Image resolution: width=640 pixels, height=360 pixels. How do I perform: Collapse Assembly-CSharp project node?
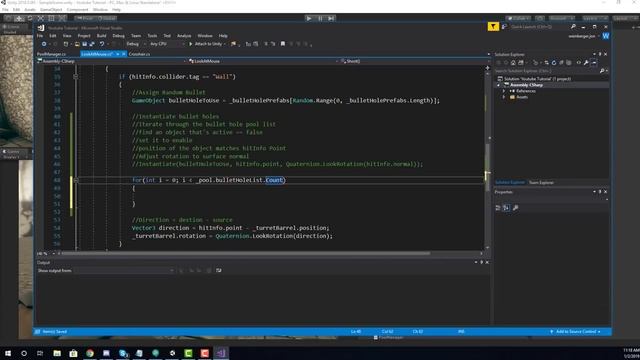coord(498,85)
